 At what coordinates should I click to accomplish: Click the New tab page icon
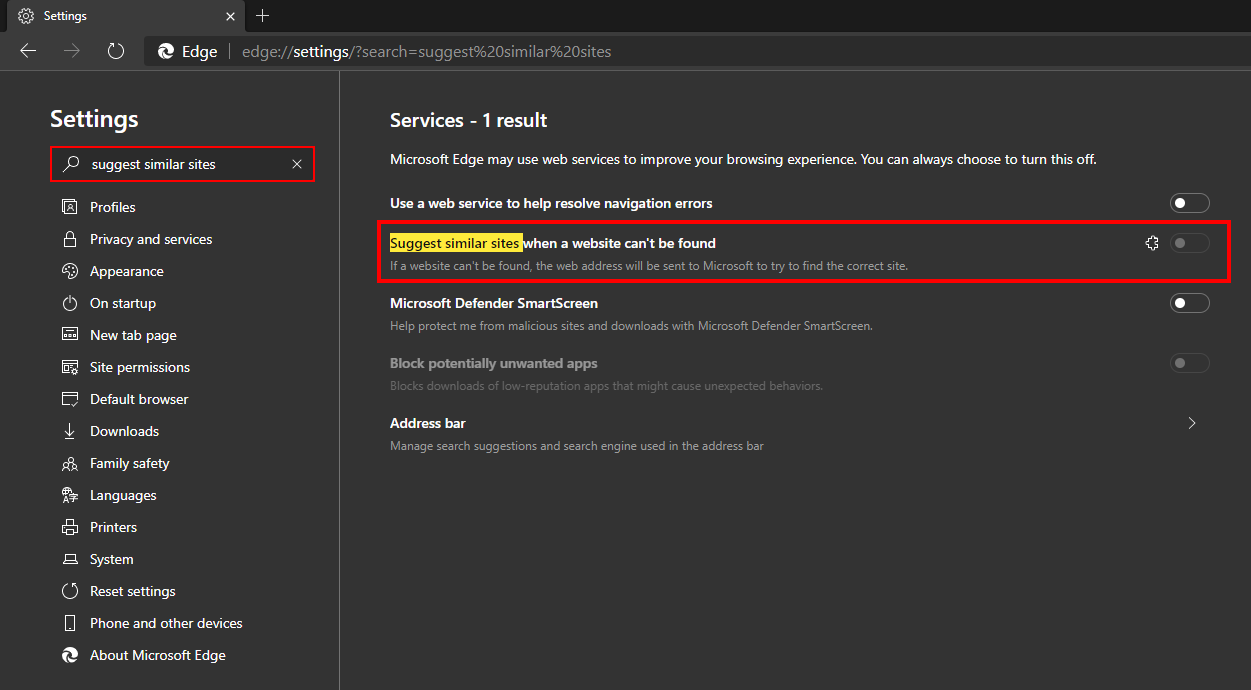tap(70, 335)
